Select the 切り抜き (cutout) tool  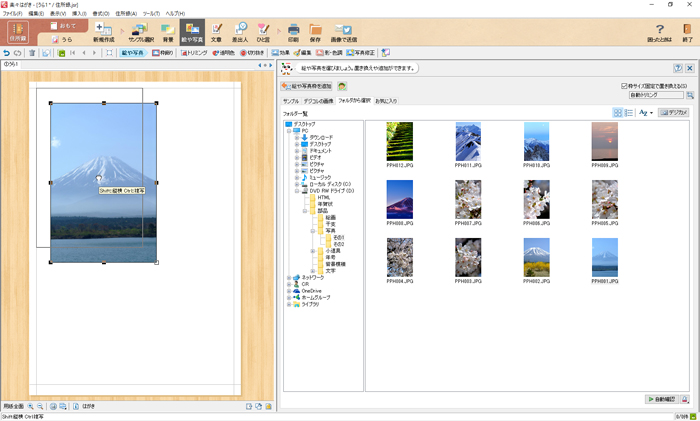pos(251,52)
